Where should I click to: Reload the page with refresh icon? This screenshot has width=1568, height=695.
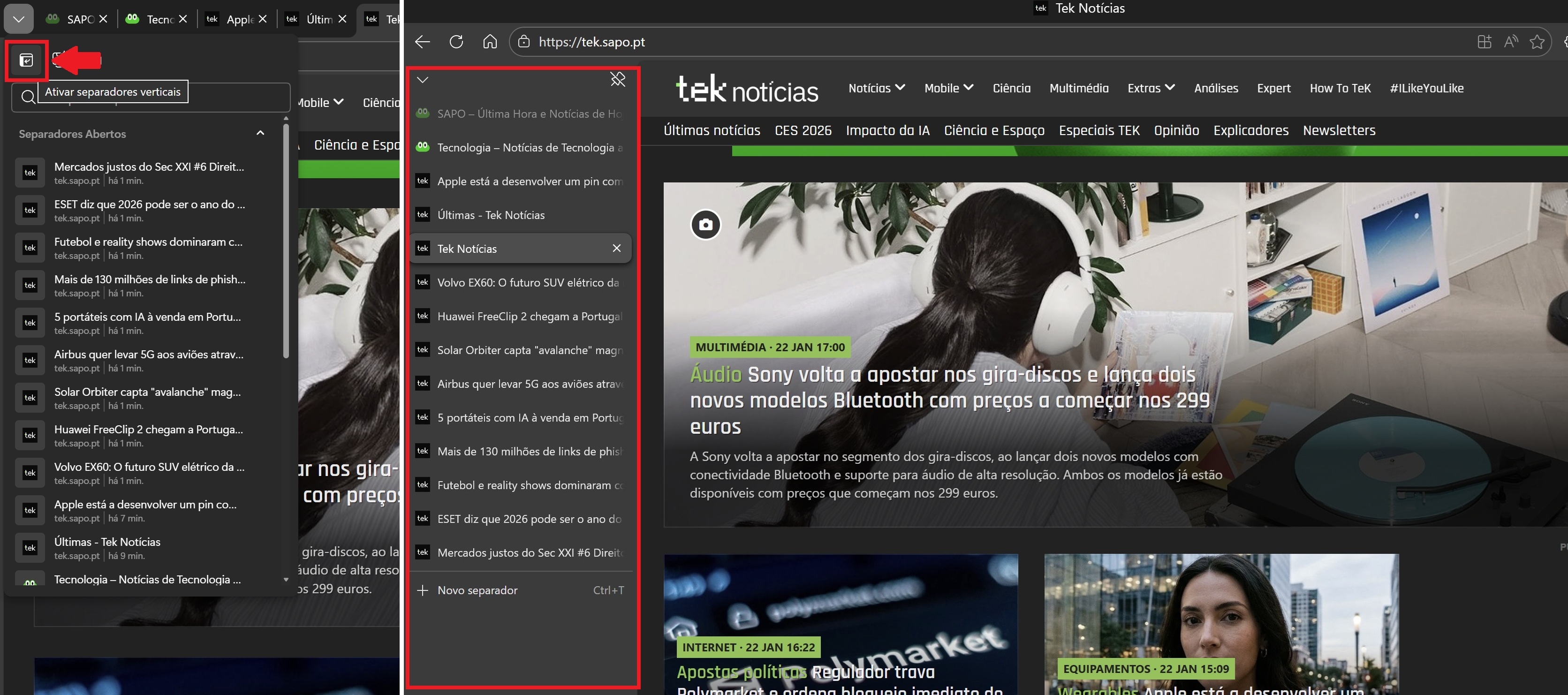pyautogui.click(x=456, y=41)
